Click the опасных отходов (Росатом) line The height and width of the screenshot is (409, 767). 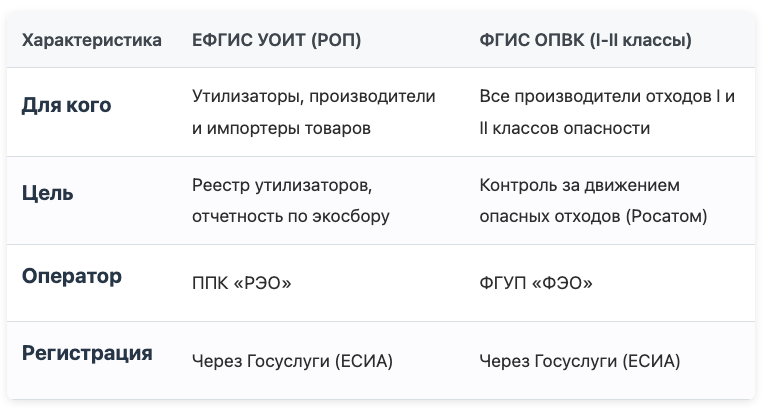click(x=593, y=216)
